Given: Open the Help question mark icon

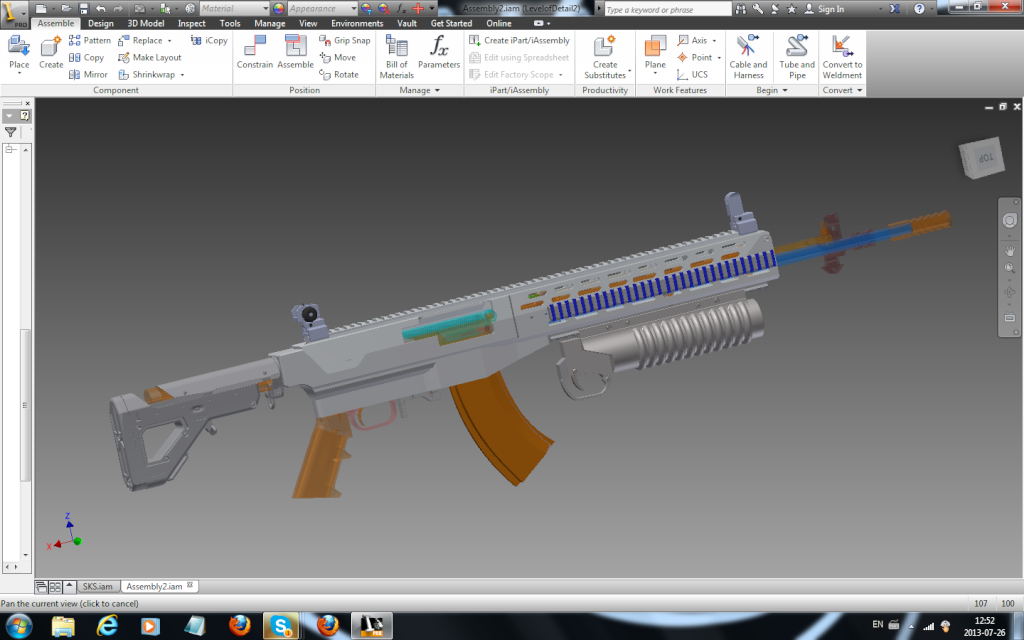Looking at the screenshot, I should tap(919, 9).
